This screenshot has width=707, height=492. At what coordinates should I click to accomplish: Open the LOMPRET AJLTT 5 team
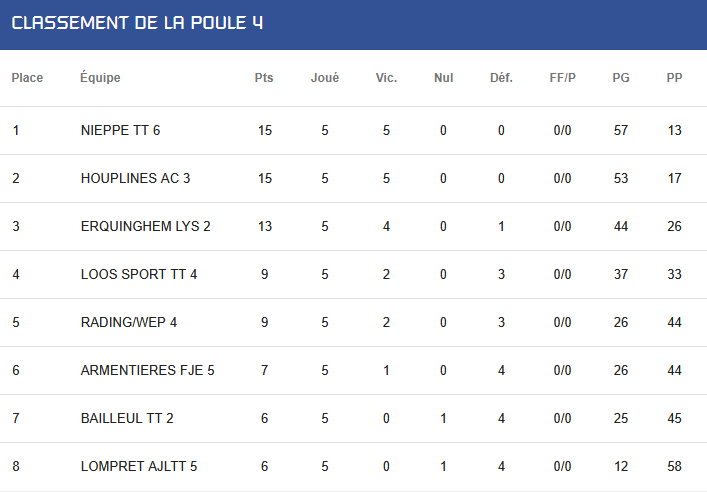[139, 466]
